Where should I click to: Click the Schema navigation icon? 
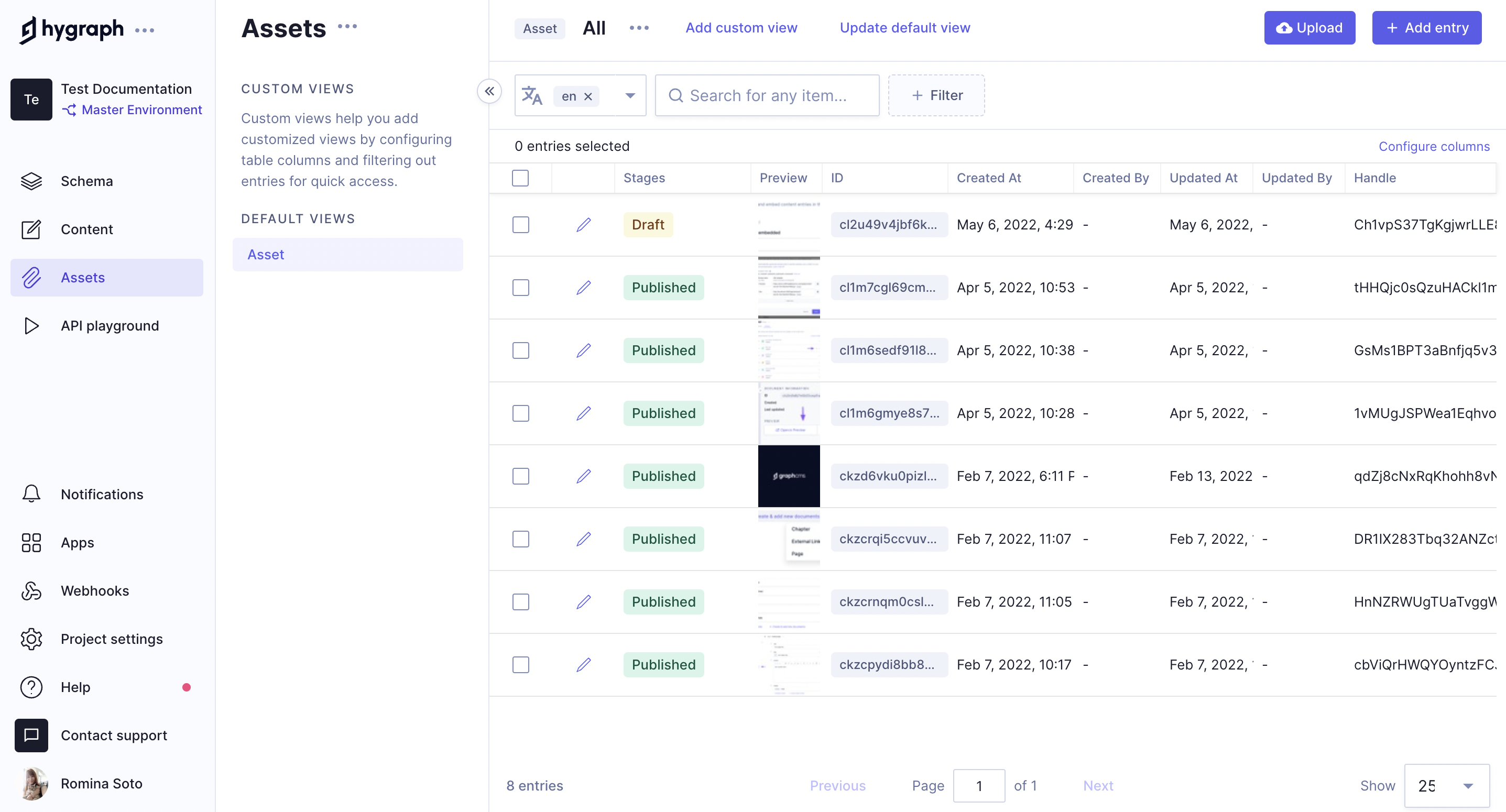[x=30, y=181]
